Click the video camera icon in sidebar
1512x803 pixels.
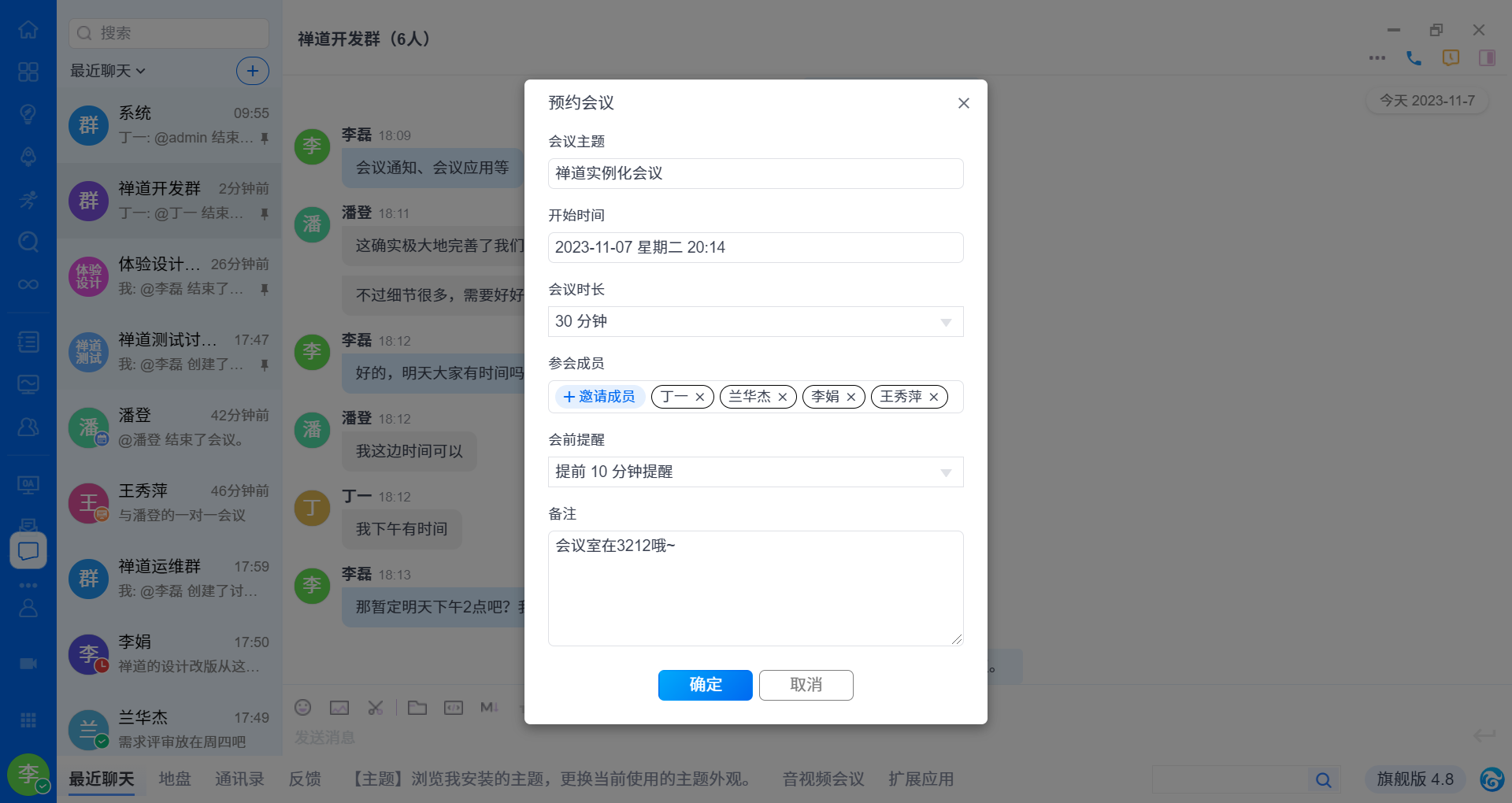[28, 664]
